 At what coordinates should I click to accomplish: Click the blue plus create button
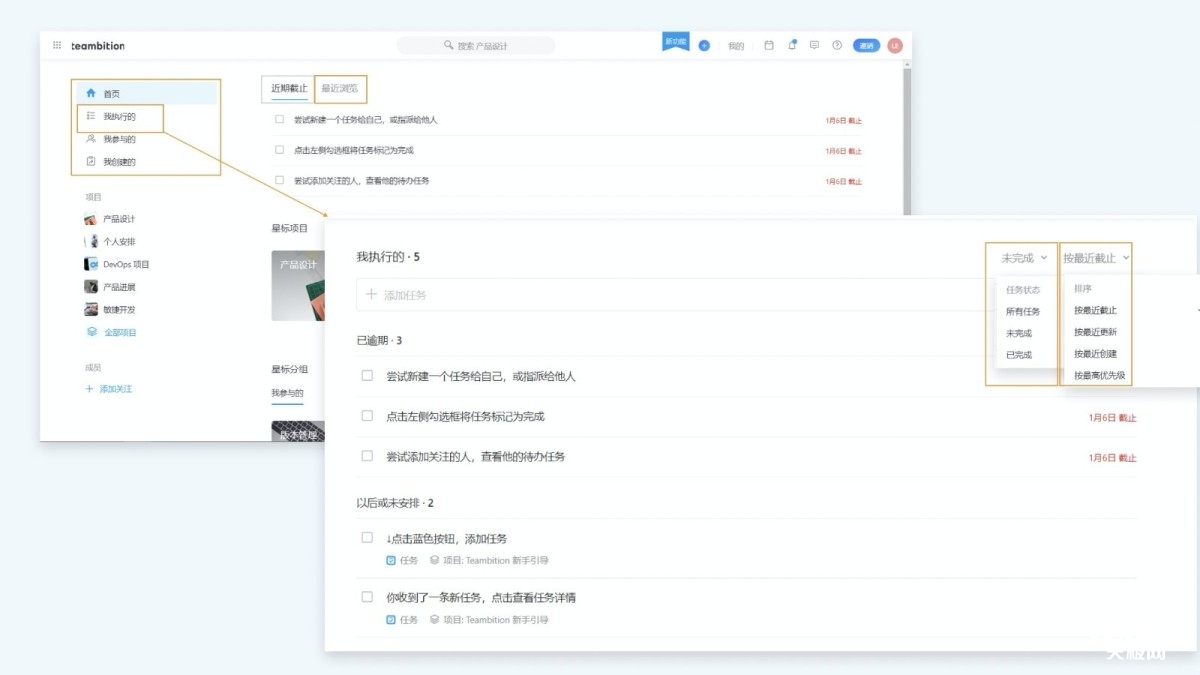pos(704,46)
